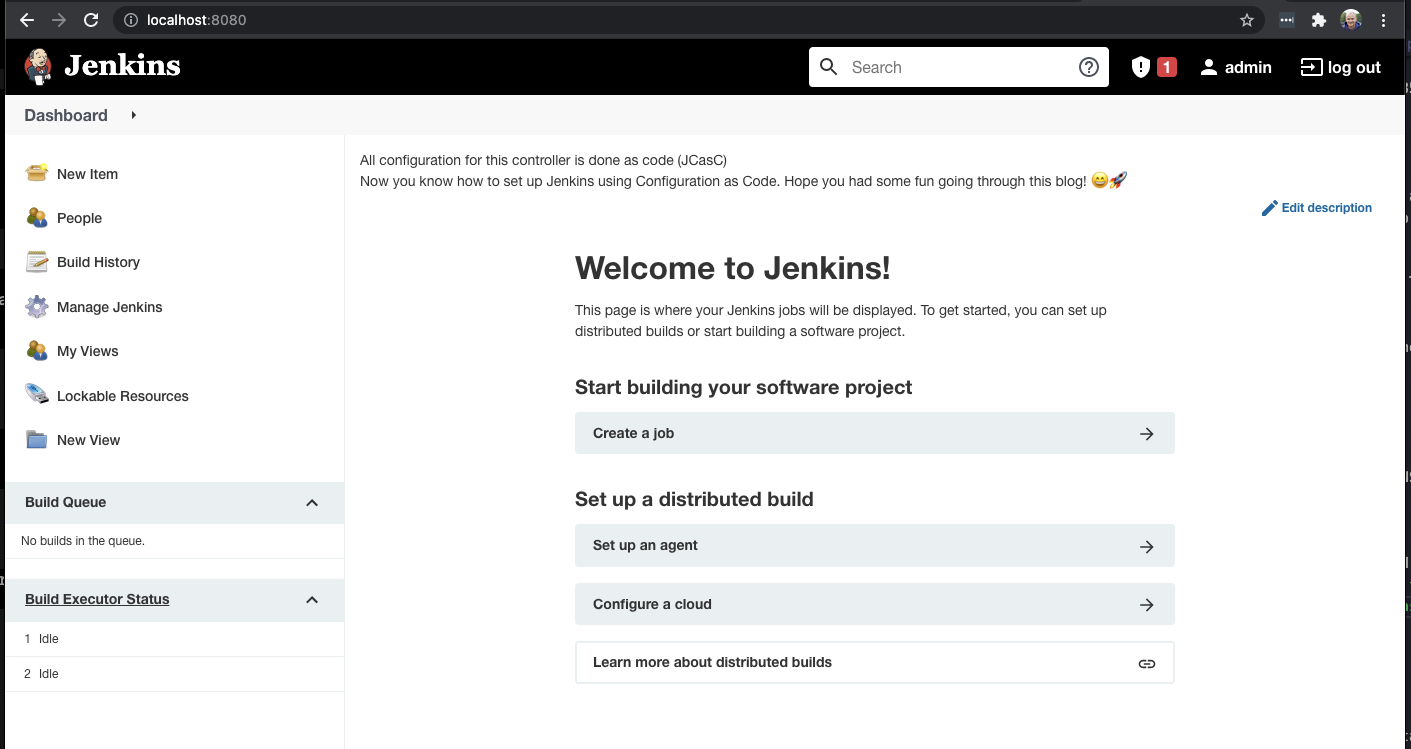Open the Manage Jenkins label
The image size is (1411, 749).
pyautogui.click(x=109, y=307)
